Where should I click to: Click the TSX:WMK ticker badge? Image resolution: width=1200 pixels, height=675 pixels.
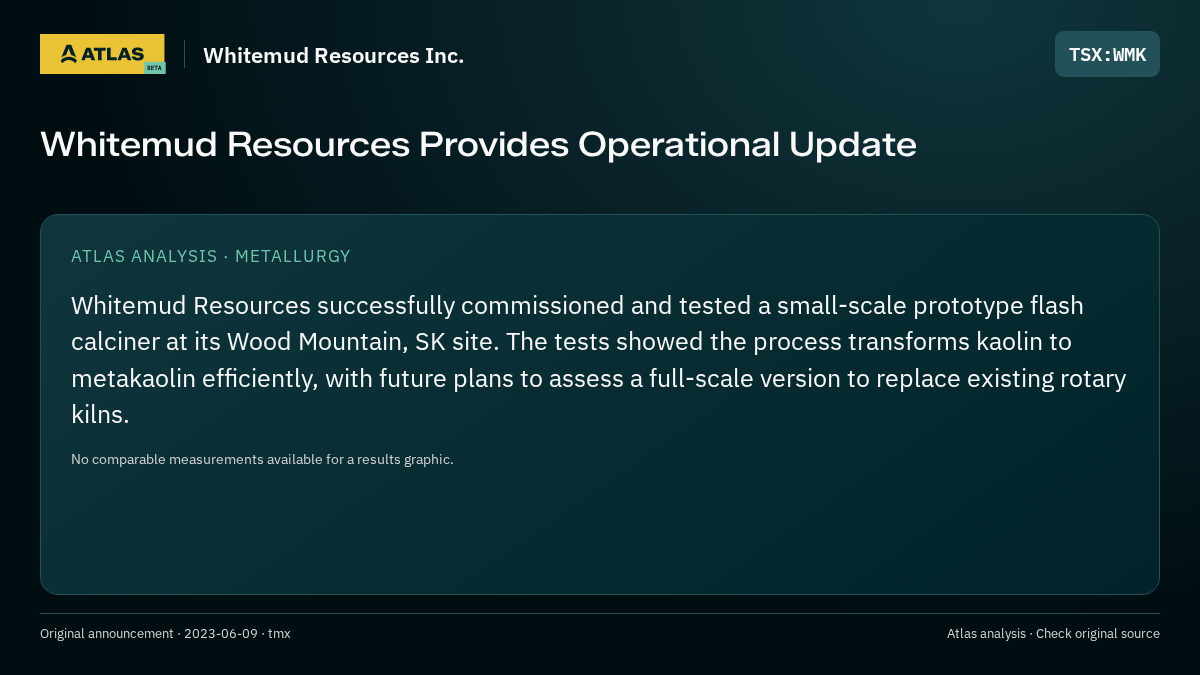[x=1107, y=54]
